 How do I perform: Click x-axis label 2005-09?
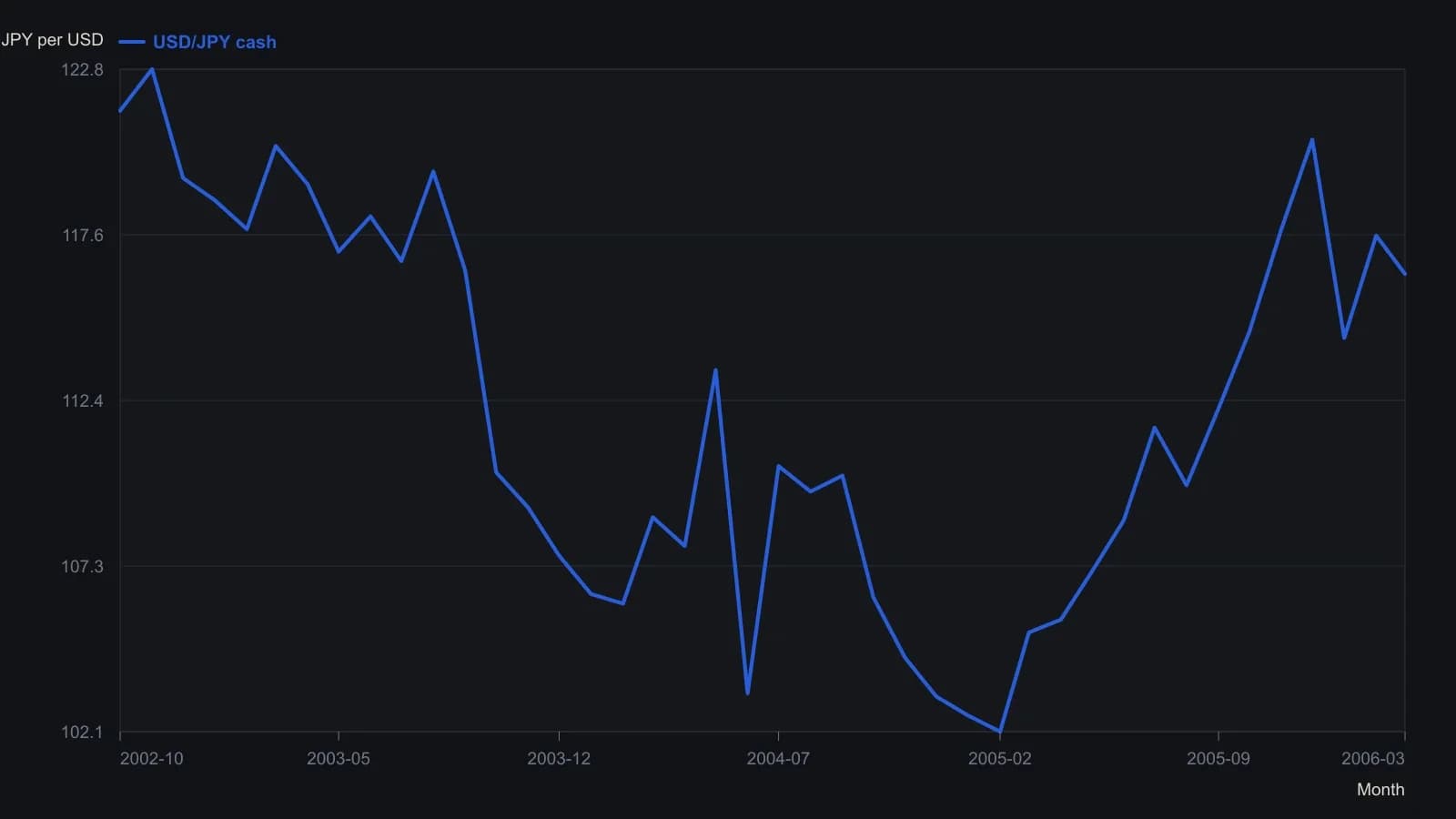point(1218,759)
